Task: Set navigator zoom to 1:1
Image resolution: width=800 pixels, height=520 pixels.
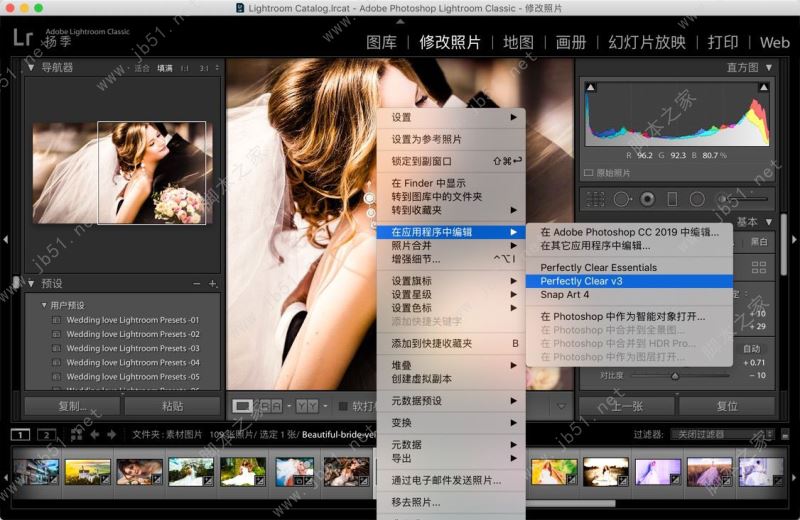Action: 184,68
